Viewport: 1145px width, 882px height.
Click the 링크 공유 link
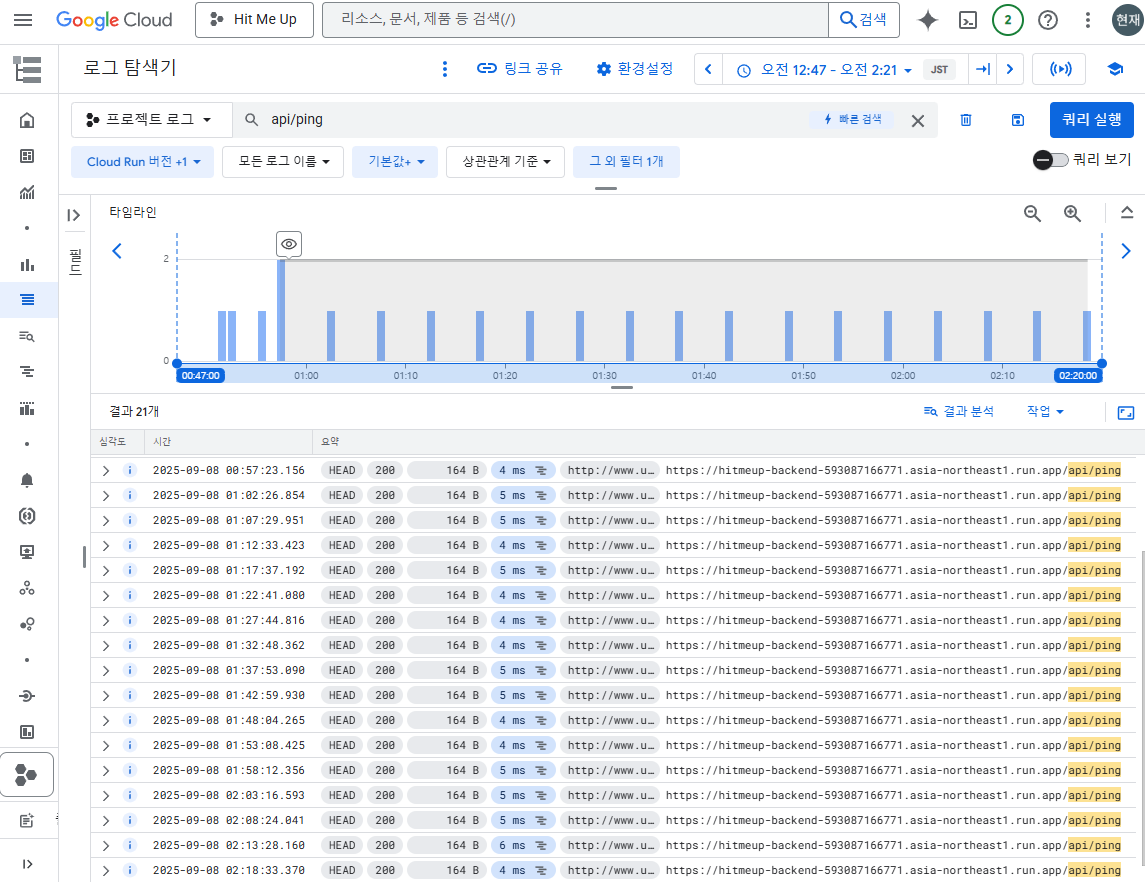[519, 69]
